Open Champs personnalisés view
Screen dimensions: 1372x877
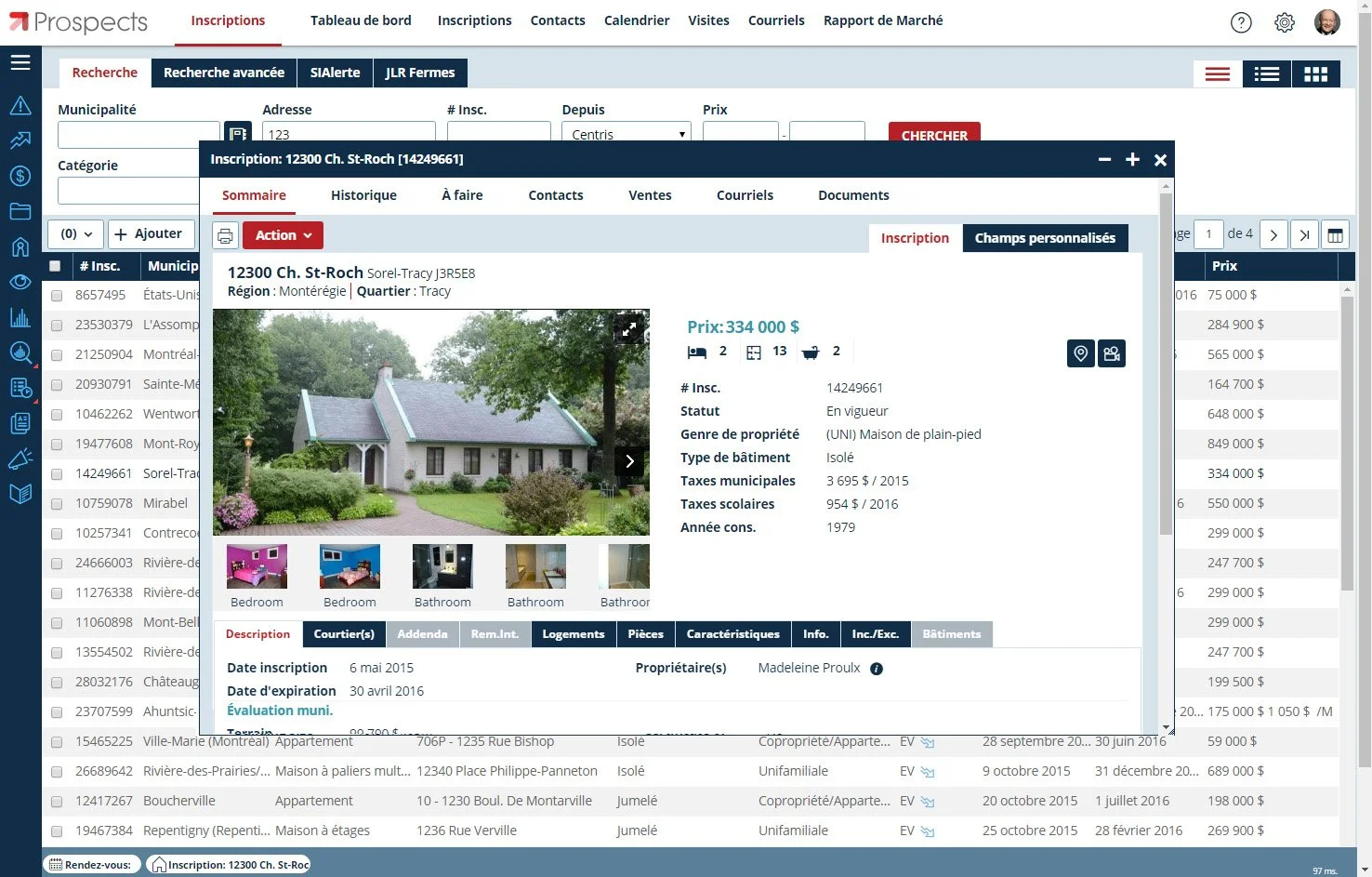point(1045,238)
